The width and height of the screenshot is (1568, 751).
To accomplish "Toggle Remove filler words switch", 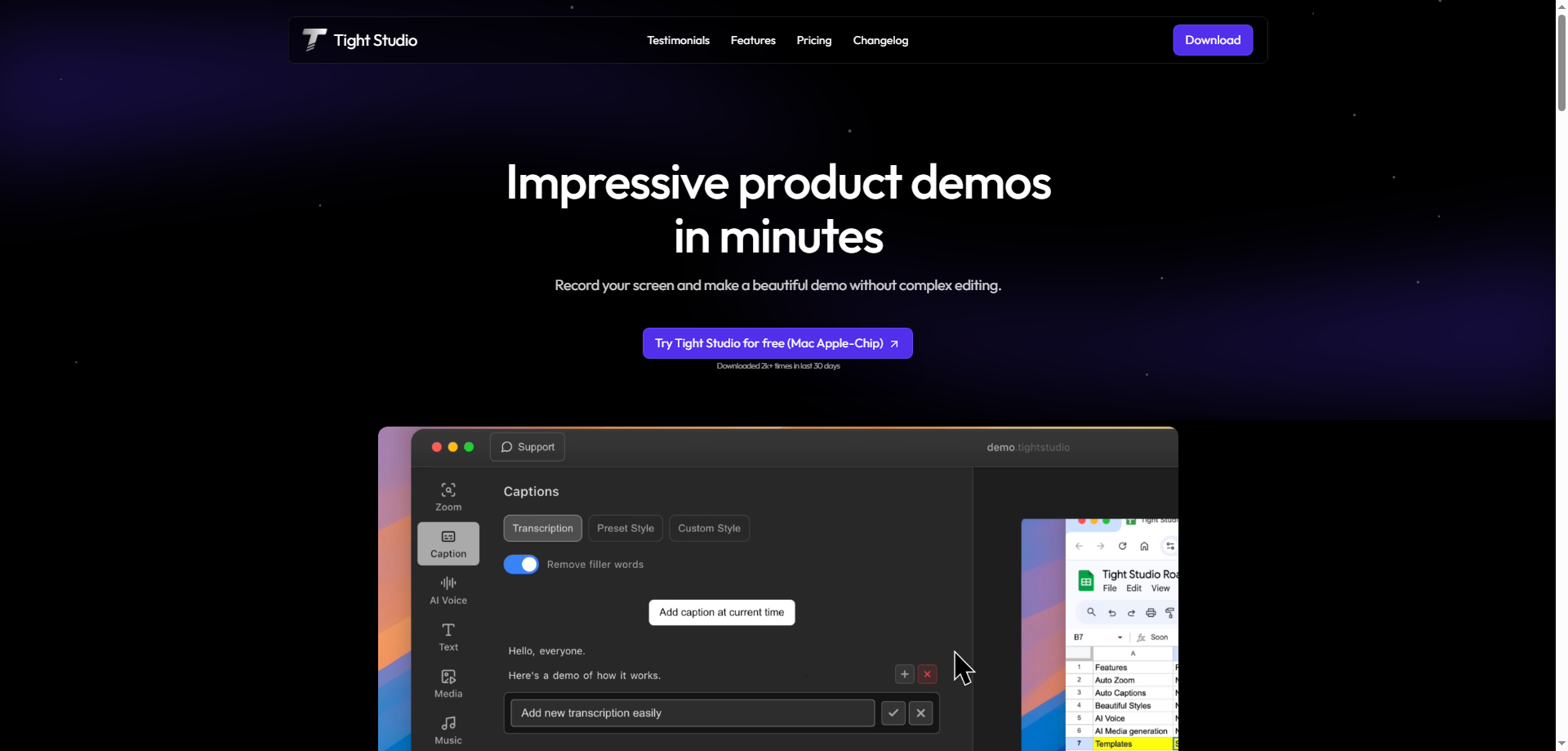I will (x=521, y=565).
